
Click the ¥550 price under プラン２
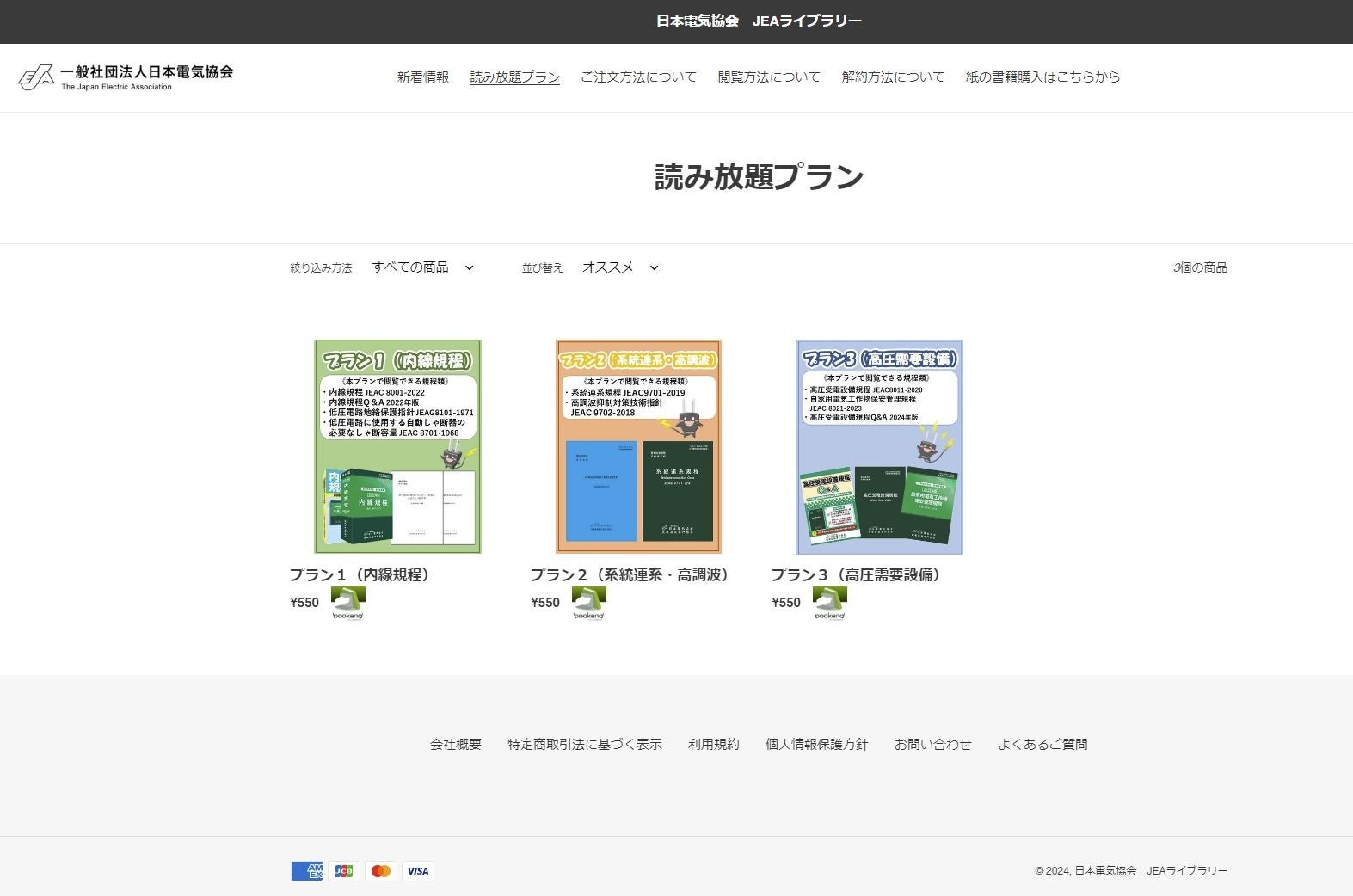545,603
